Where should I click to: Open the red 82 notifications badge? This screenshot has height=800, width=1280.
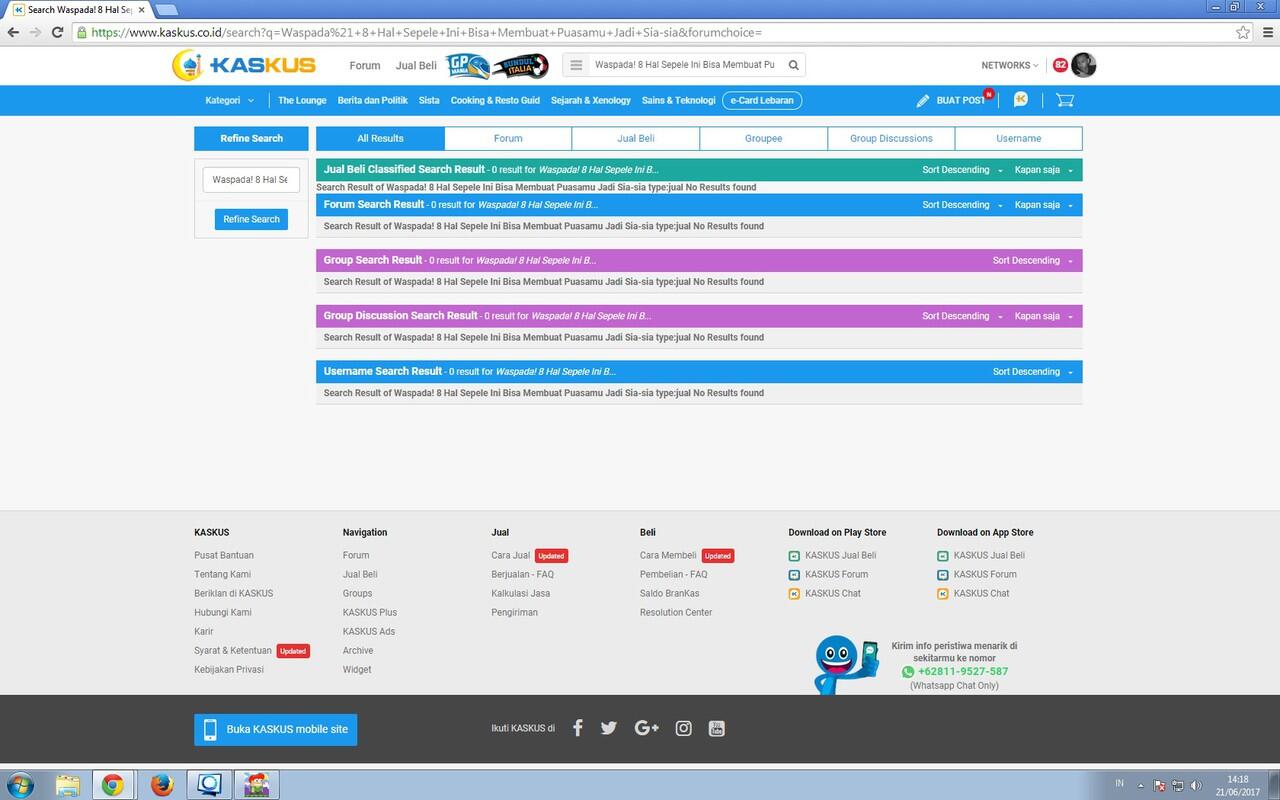[1060, 65]
